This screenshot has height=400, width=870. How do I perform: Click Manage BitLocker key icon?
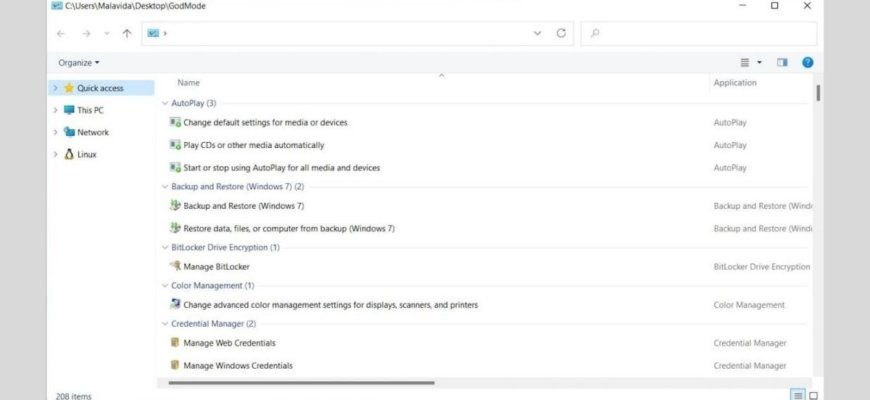click(x=175, y=266)
